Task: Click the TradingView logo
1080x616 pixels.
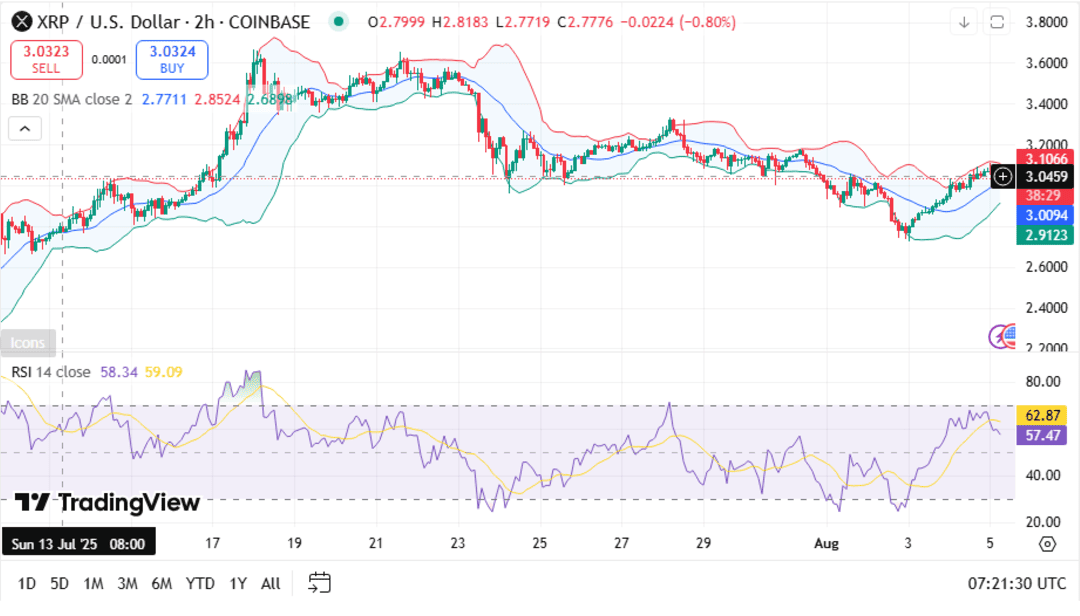Action: point(107,502)
